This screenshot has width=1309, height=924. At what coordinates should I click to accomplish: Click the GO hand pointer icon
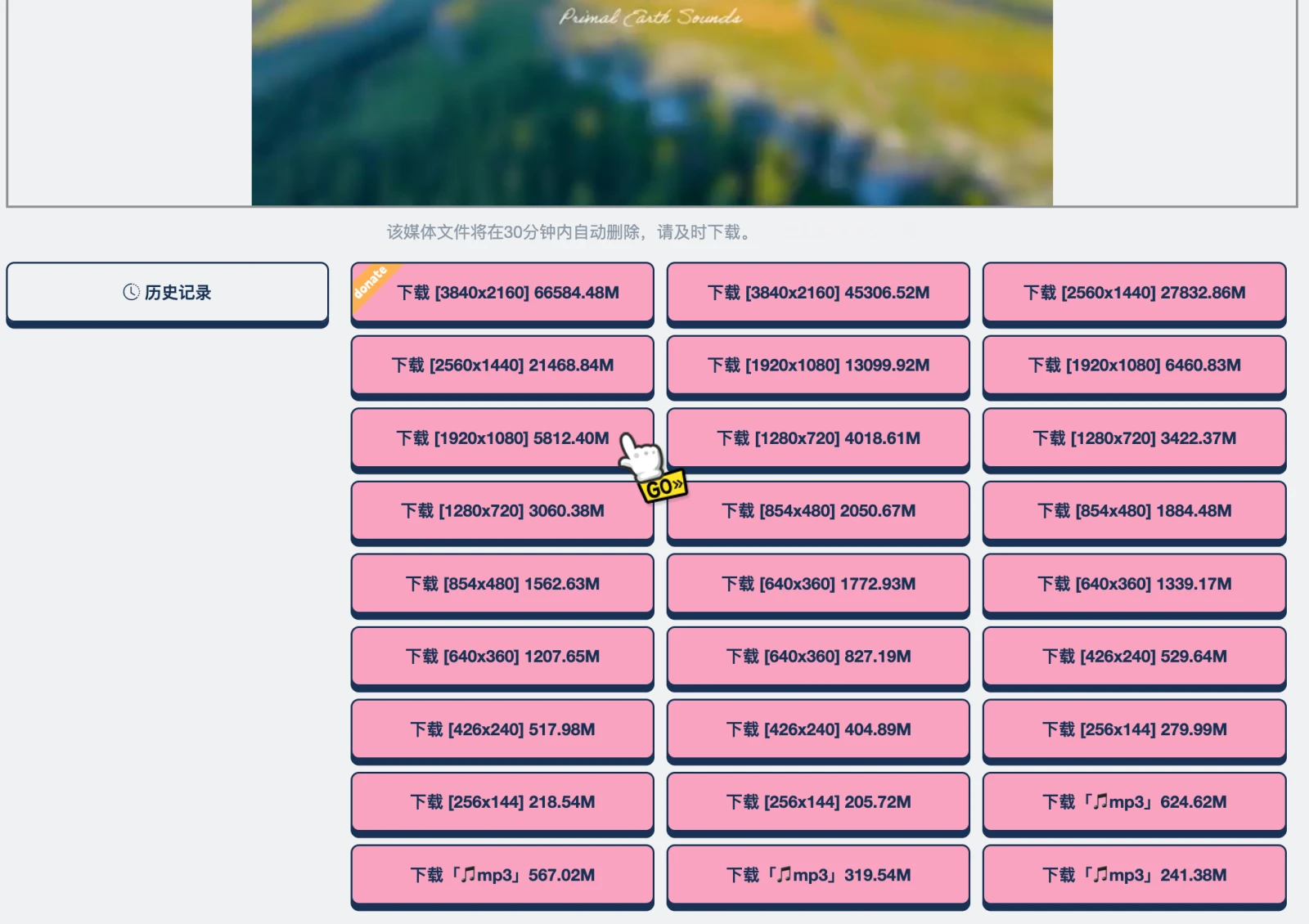pos(650,469)
